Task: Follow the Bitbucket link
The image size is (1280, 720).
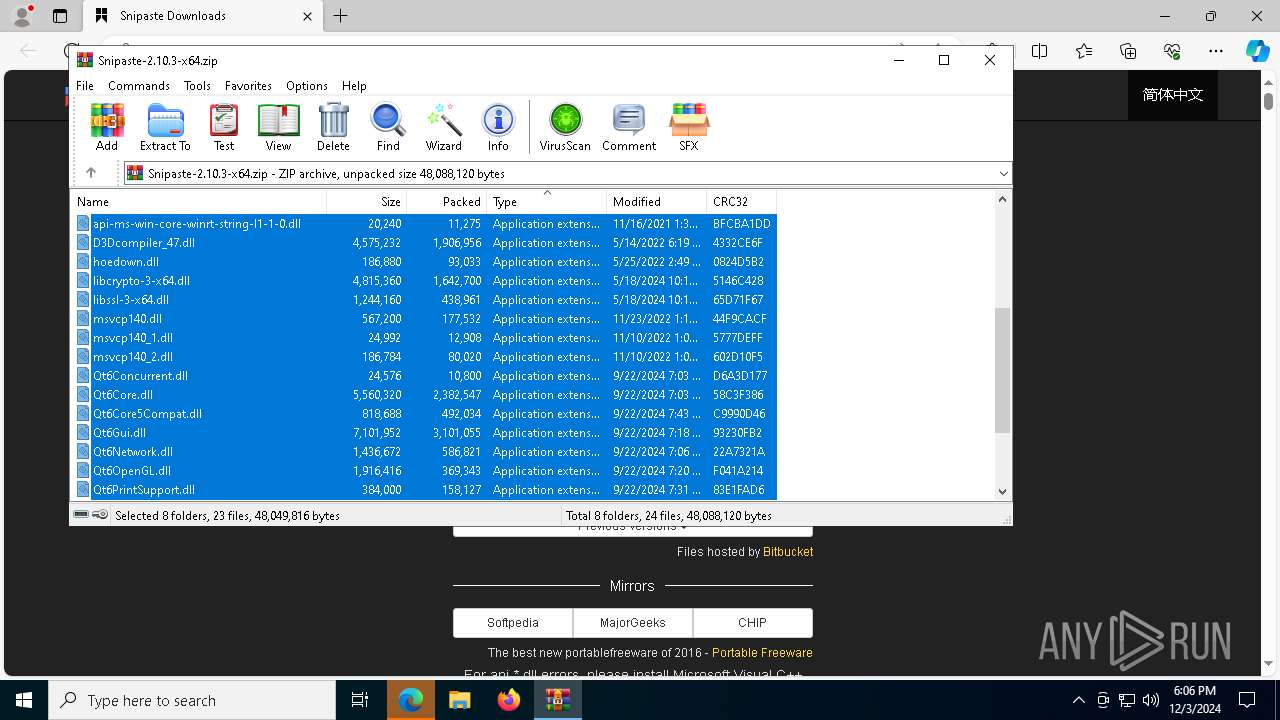Action: [x=788, y=552]
